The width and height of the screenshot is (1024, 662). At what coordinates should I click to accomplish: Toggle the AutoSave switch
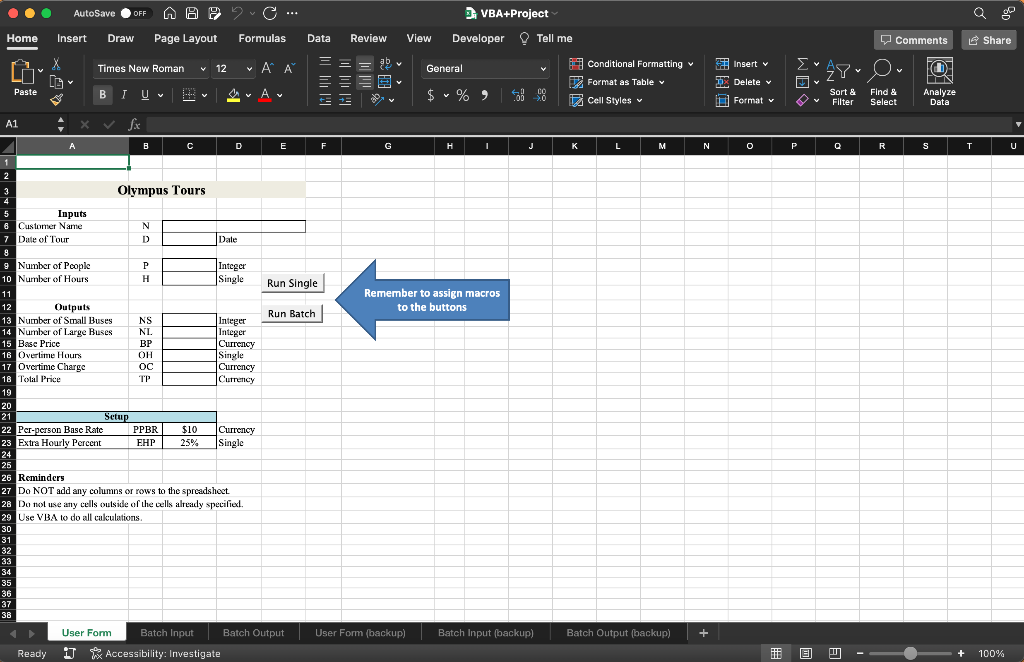click(x=135, y=14)
